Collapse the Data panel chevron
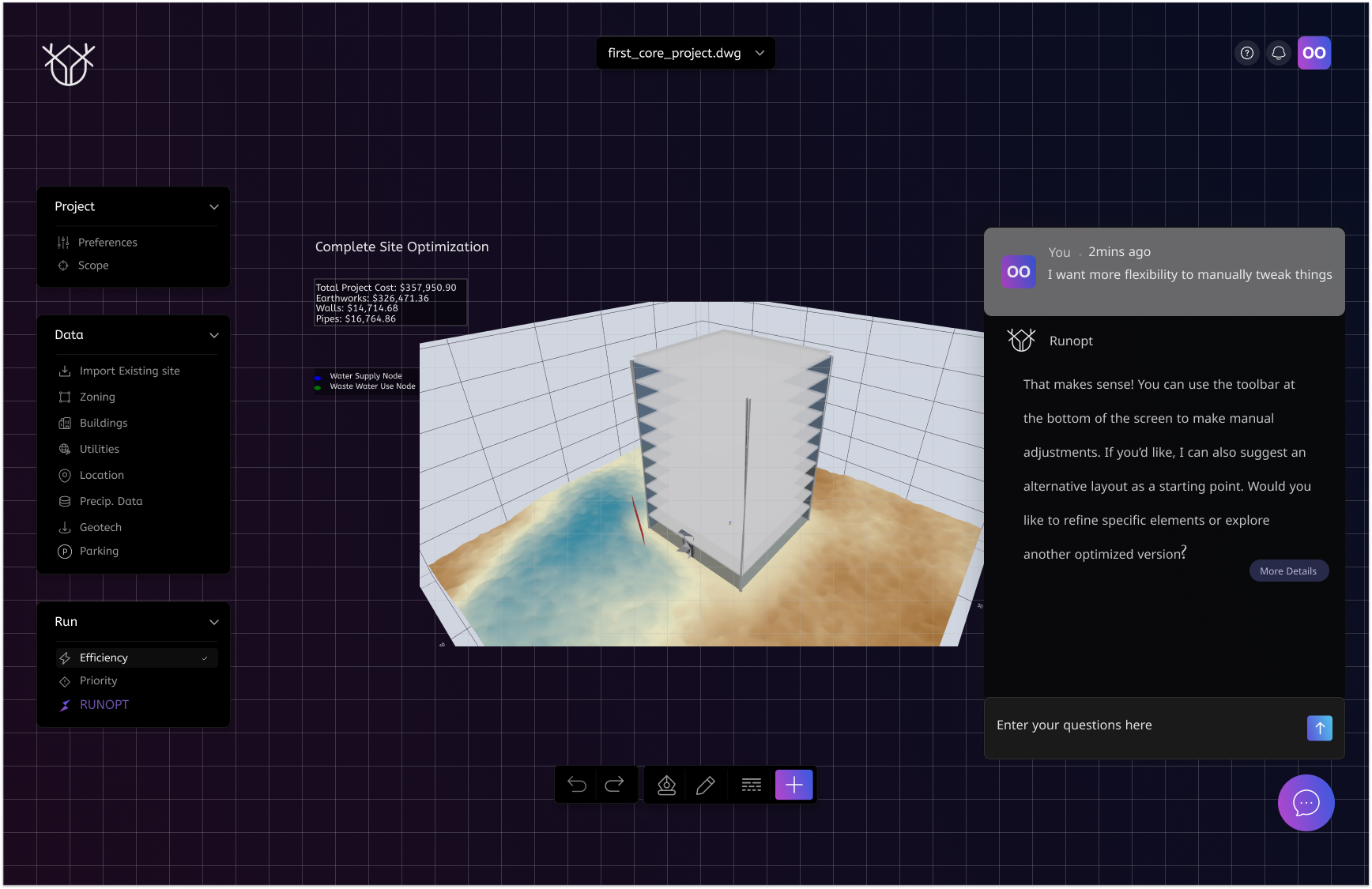This screenshot has width=1372, height=889. (214, 336)
